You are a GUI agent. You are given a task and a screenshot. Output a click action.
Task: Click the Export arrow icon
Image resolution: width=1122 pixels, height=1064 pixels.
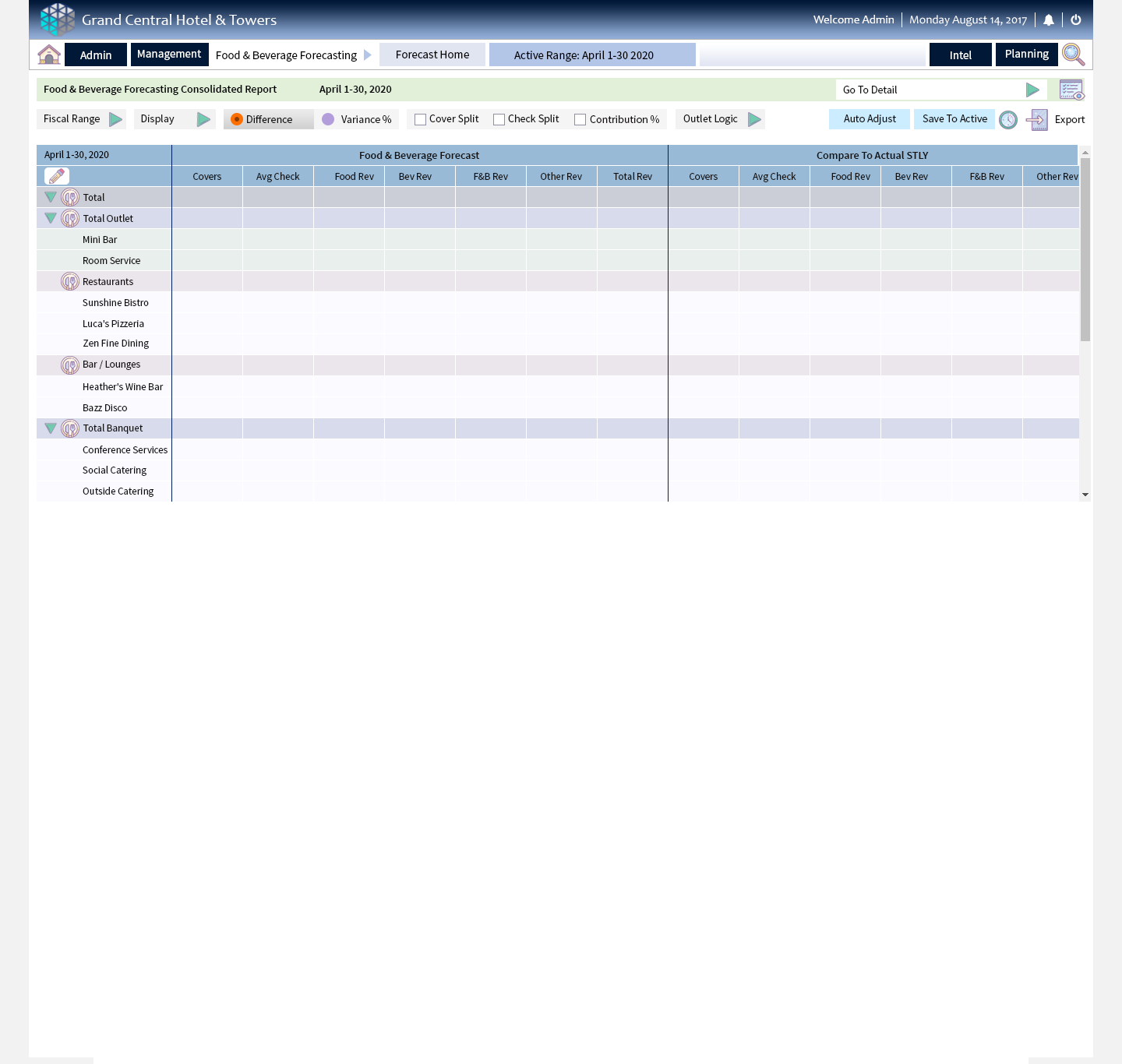(x=1037, y=120)
